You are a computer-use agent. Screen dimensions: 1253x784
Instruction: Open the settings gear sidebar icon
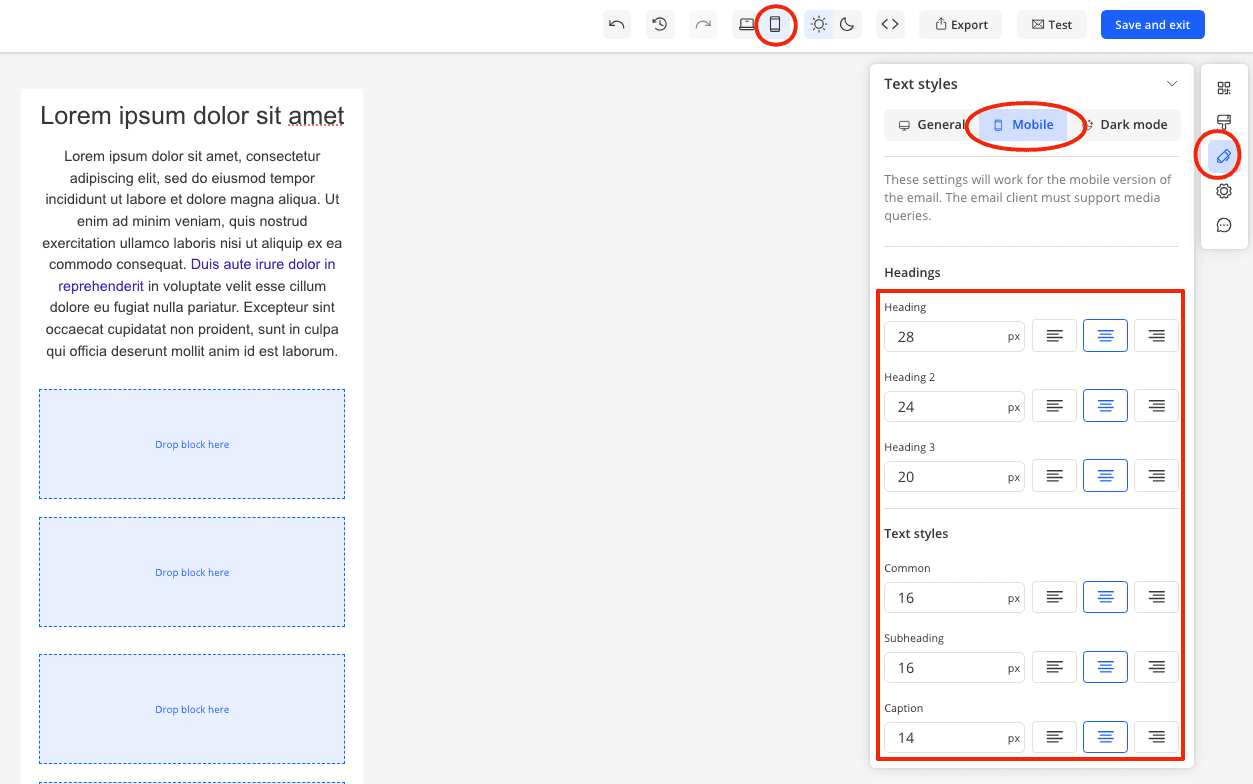point(1224,191)
